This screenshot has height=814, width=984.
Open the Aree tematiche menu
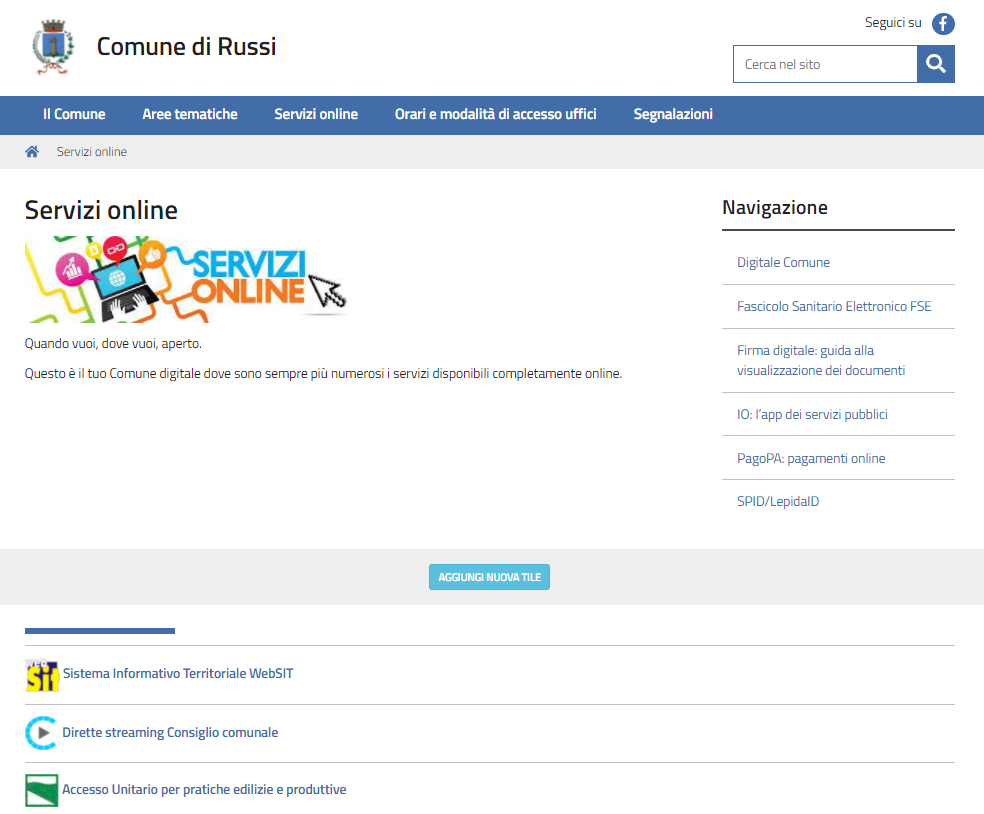(190, 115)
